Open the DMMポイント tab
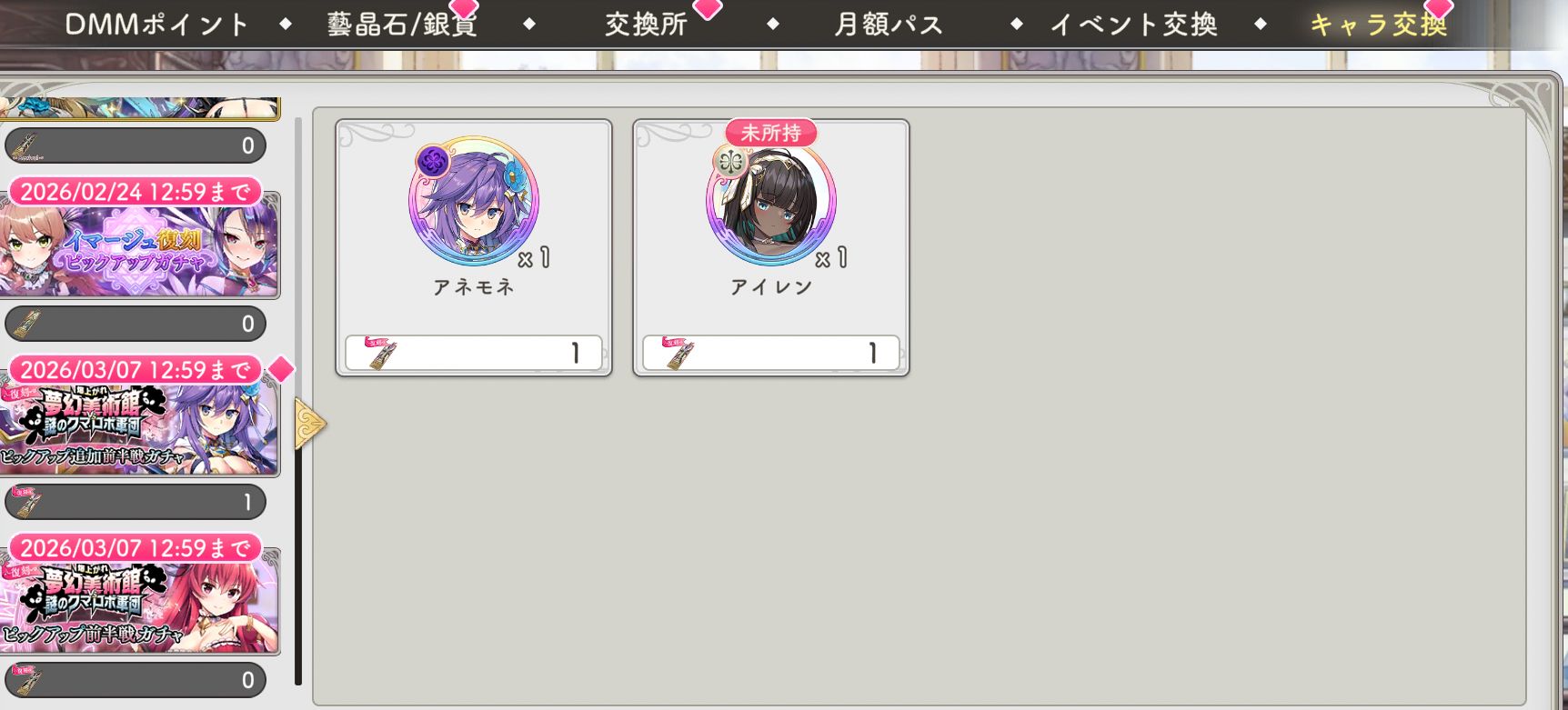Screen dimensions: 1568x710 pyautogui.click(x=157, y=25)
